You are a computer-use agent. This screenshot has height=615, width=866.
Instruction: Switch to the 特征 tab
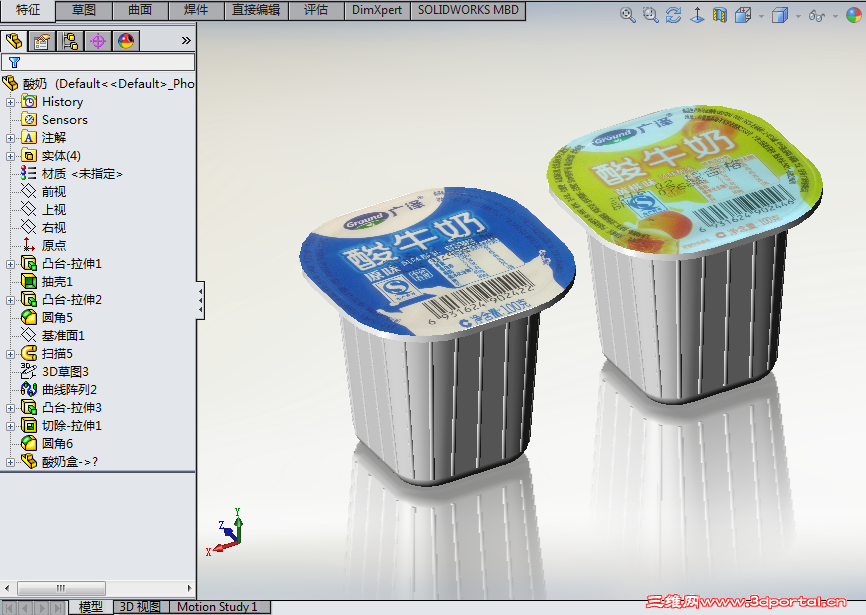pyautogui.click(x=28, y=10)
